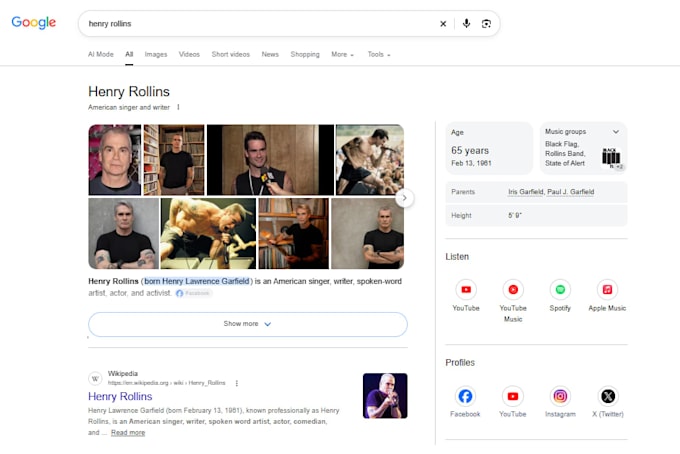Start voice search with microphone icon

tap(466, 23)
